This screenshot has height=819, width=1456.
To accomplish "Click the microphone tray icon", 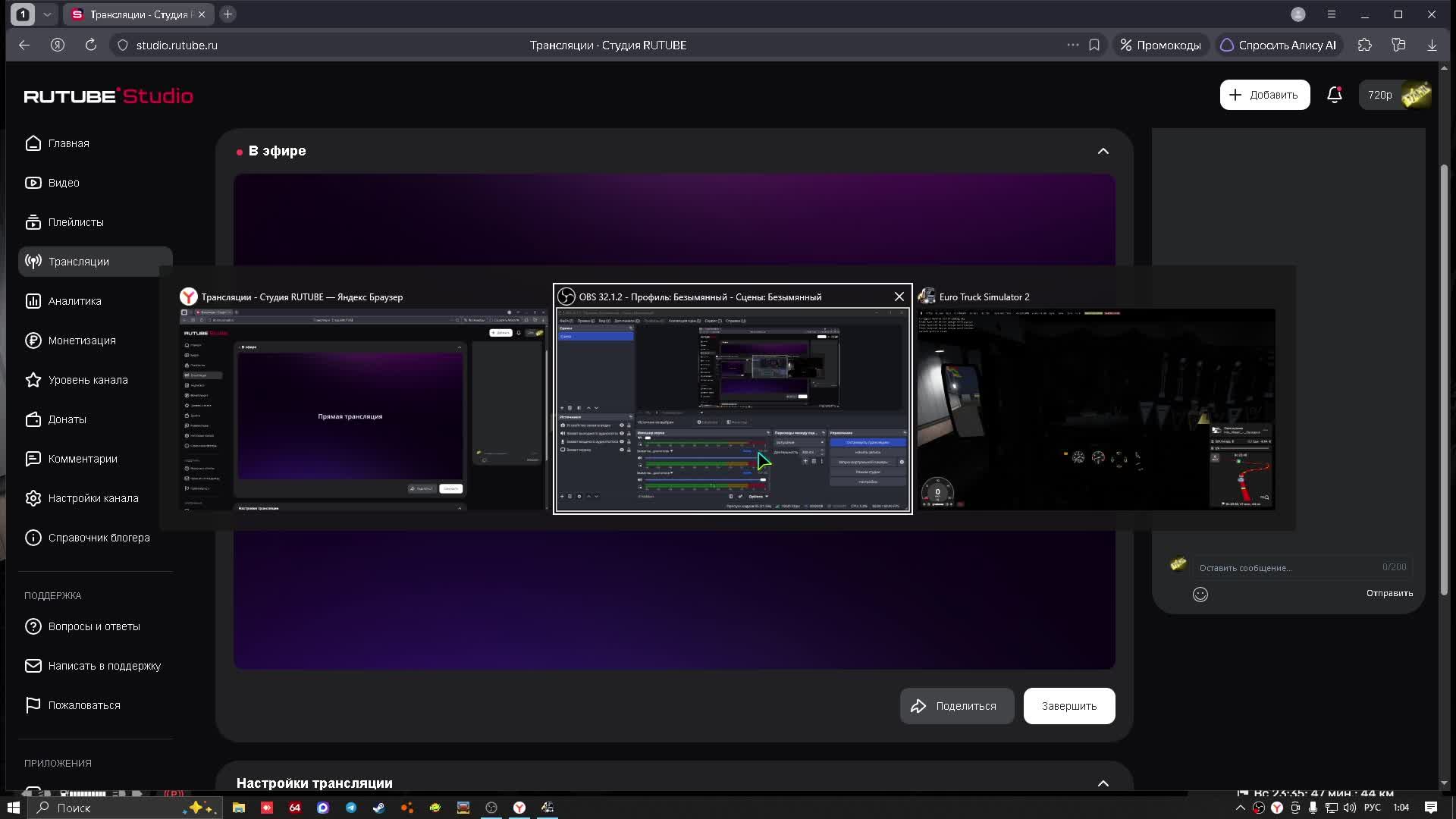I will (x=1313, y=808).
